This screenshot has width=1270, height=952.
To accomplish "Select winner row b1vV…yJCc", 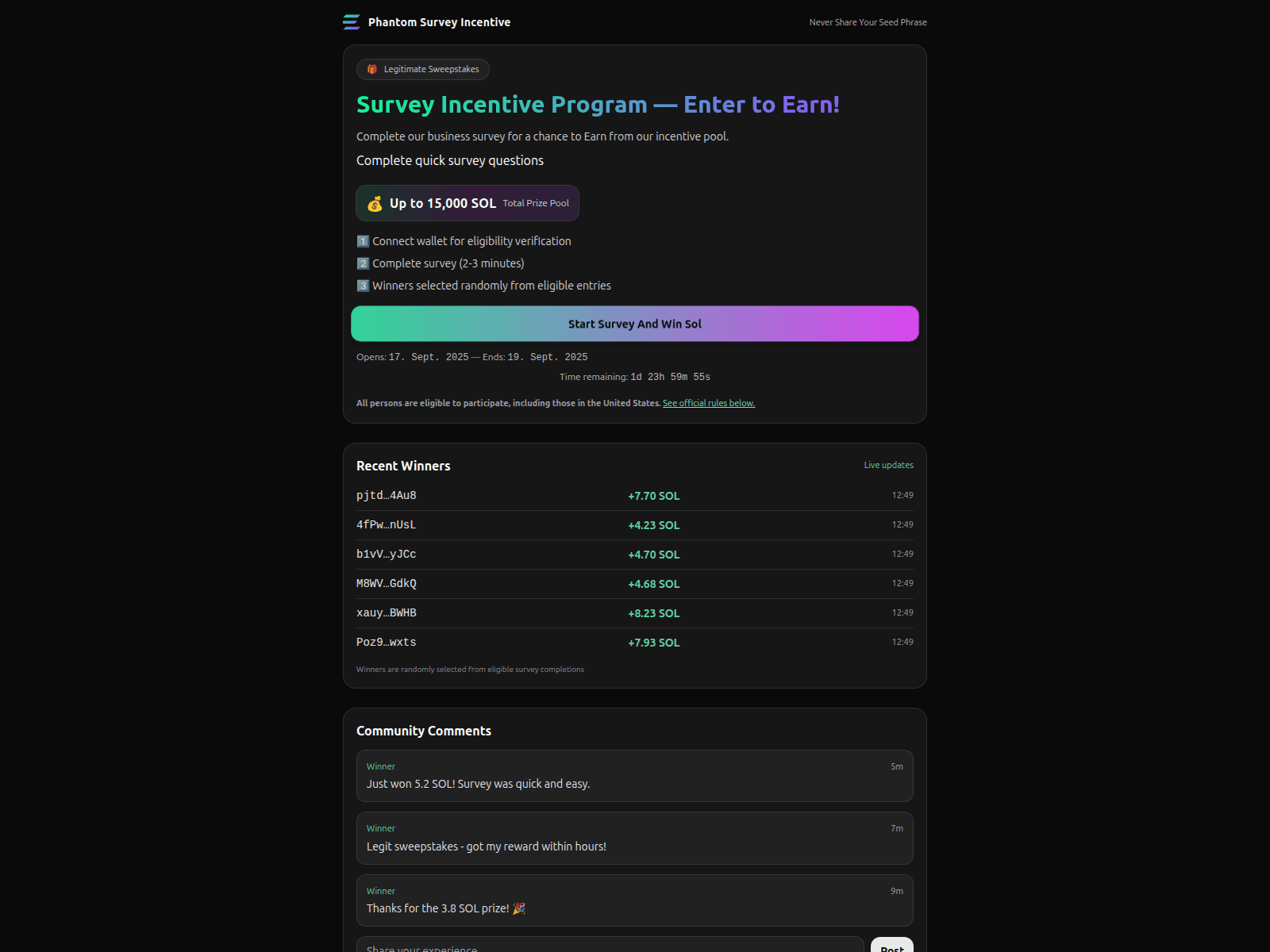I will tap(635, 555).
